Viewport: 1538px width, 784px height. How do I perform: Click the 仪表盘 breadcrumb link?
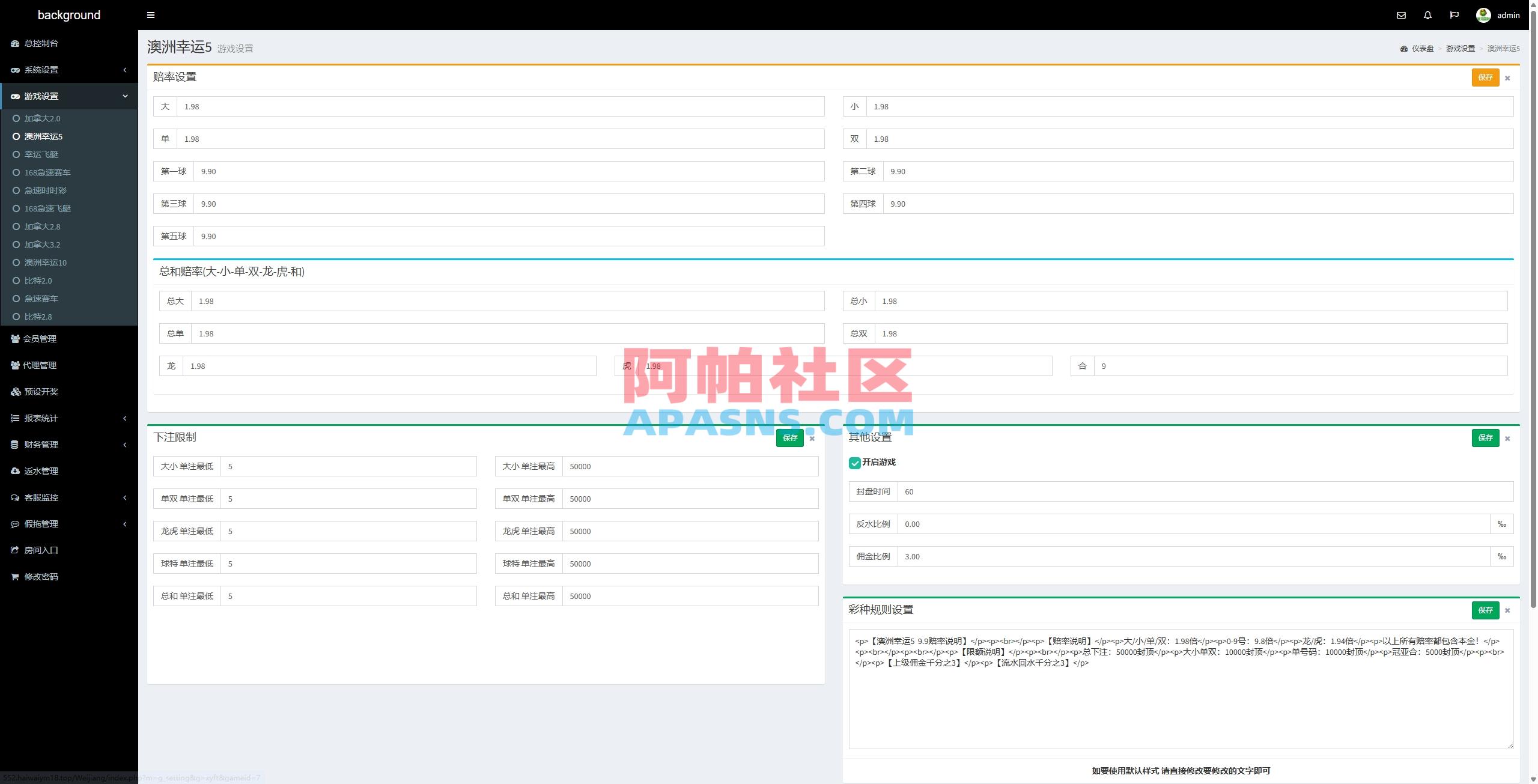(1422, 49)
